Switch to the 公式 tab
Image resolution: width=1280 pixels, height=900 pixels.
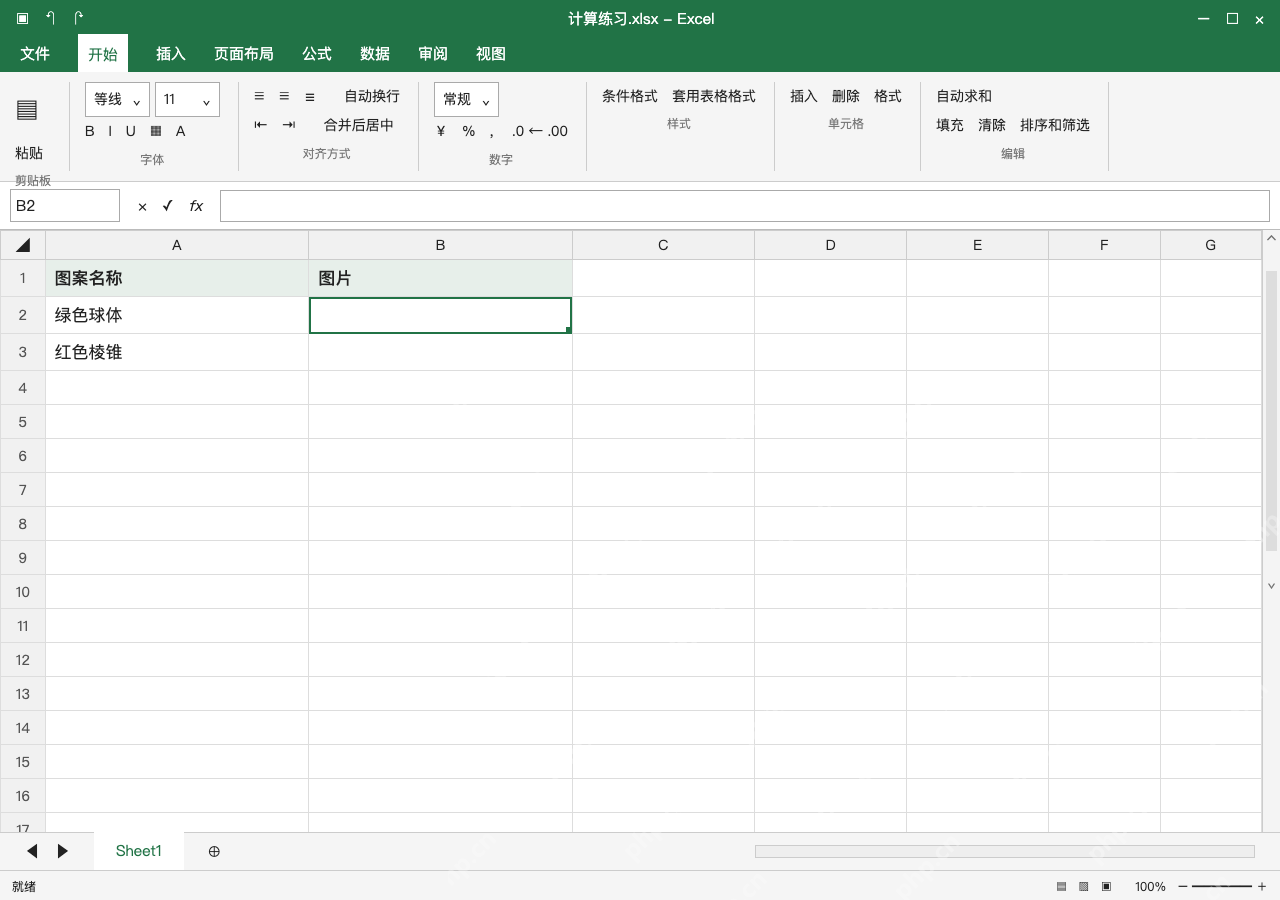pyautogui.click(x=317, y=54)
